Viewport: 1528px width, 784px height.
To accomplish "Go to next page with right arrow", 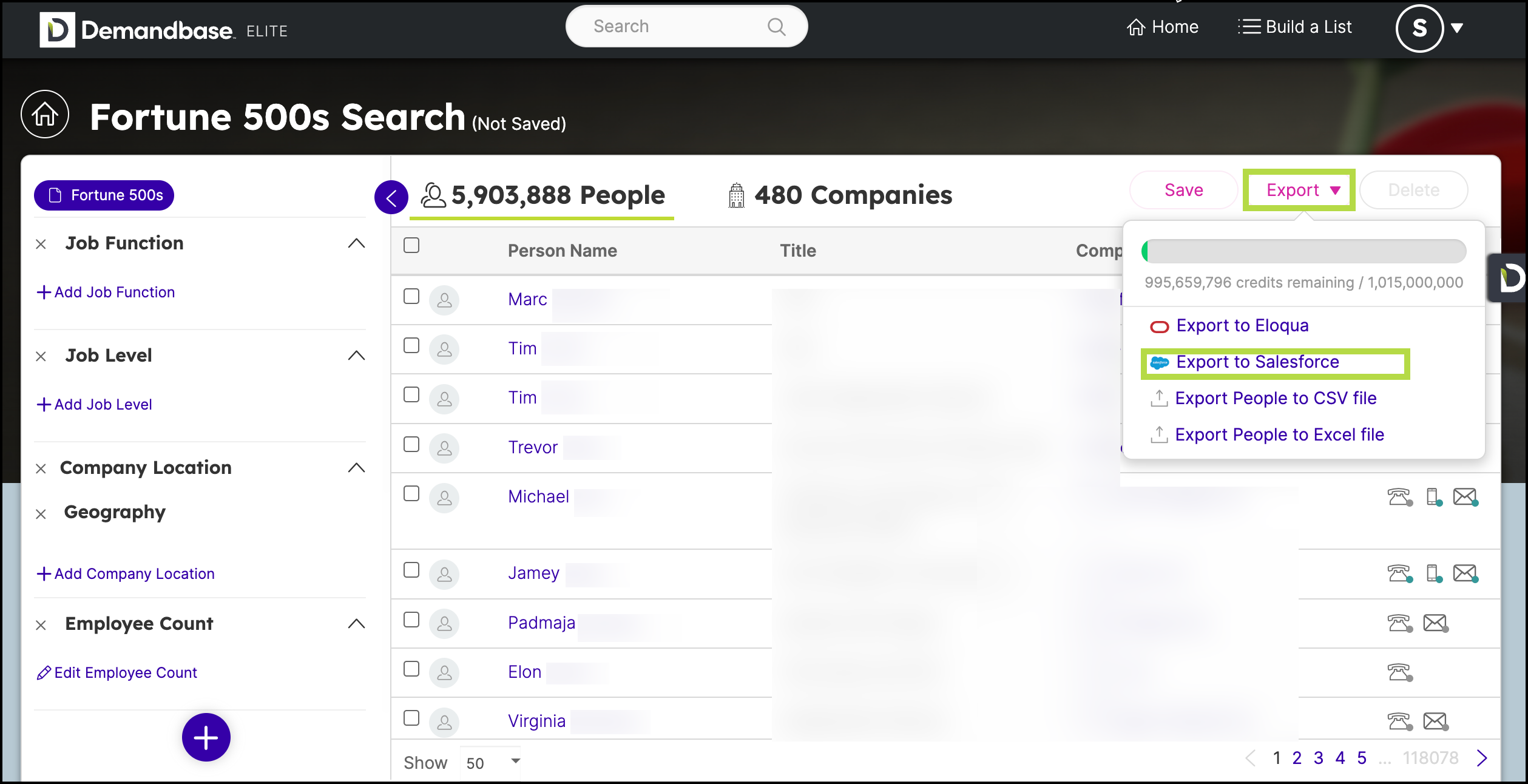I will click(x=1482, y=758).
